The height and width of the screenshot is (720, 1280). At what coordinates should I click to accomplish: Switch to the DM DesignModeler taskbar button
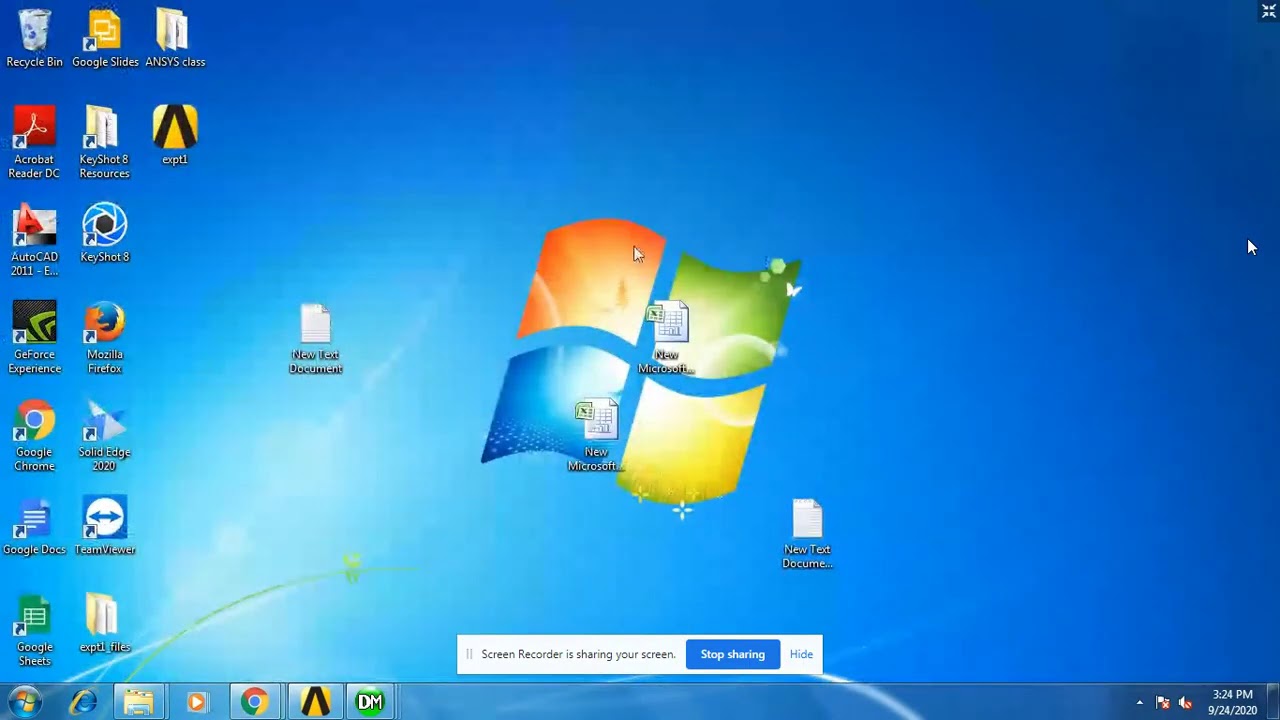pyautogui.click(x=370, y=702)
